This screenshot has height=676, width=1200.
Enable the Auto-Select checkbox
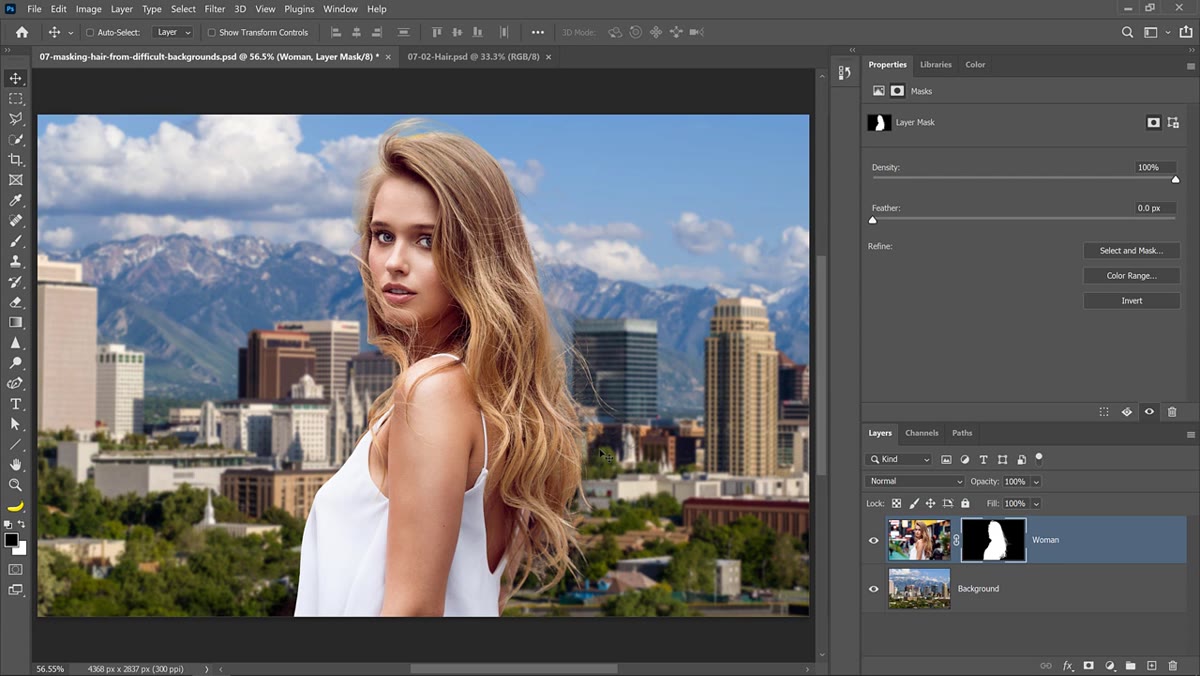coord(89,32)
